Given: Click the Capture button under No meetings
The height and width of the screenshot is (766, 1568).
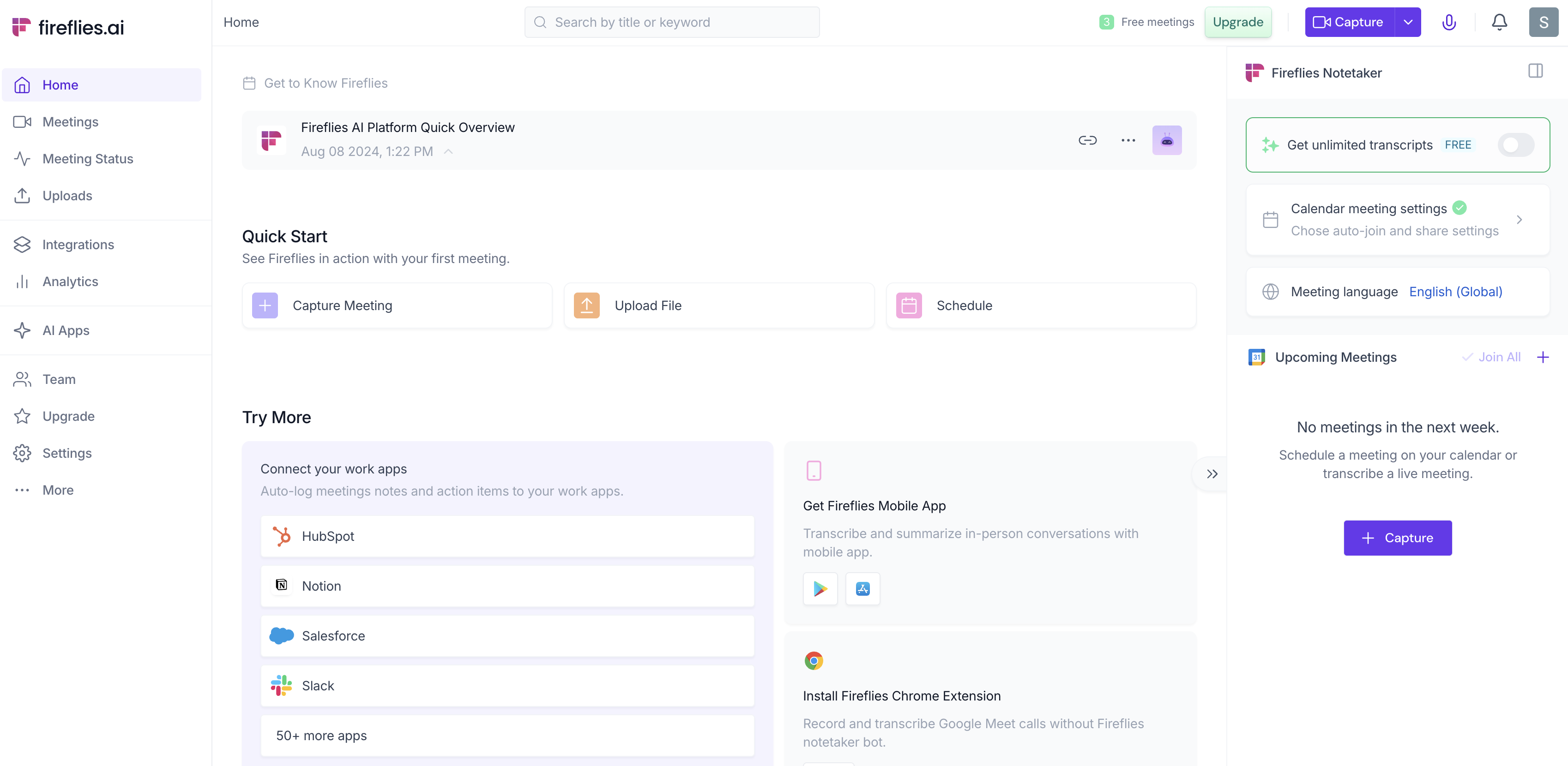Looking at the screenshot, I should click(x=1398, y=538).
